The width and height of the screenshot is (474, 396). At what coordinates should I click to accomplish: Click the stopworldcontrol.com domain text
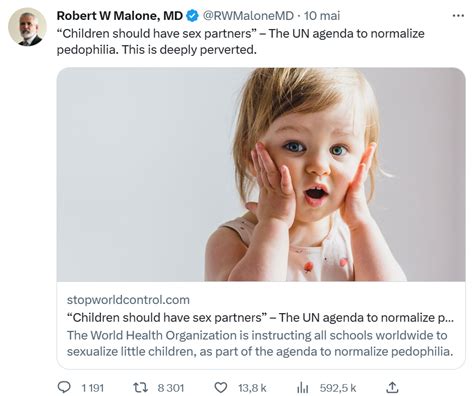pyautogui.click(x=128, y=300)
